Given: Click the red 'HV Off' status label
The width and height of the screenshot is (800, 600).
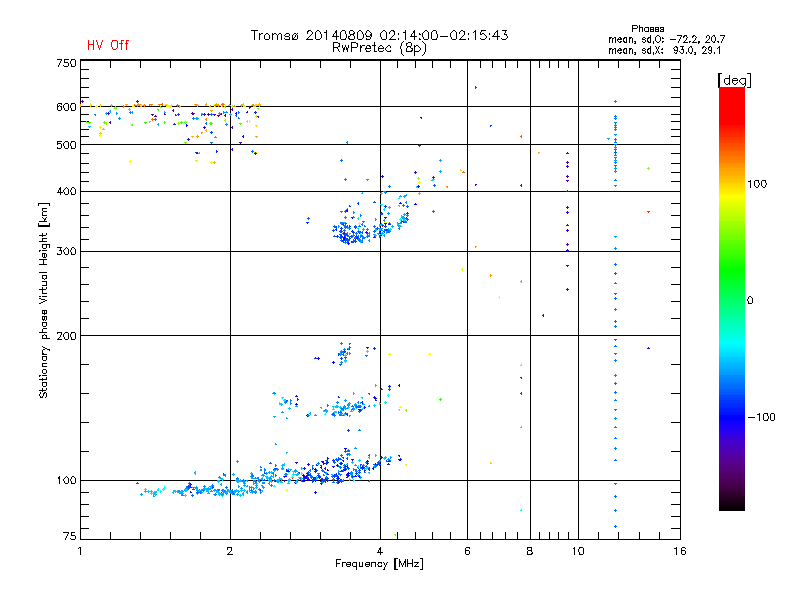Looking at the screenshot, I should (108, 45).
